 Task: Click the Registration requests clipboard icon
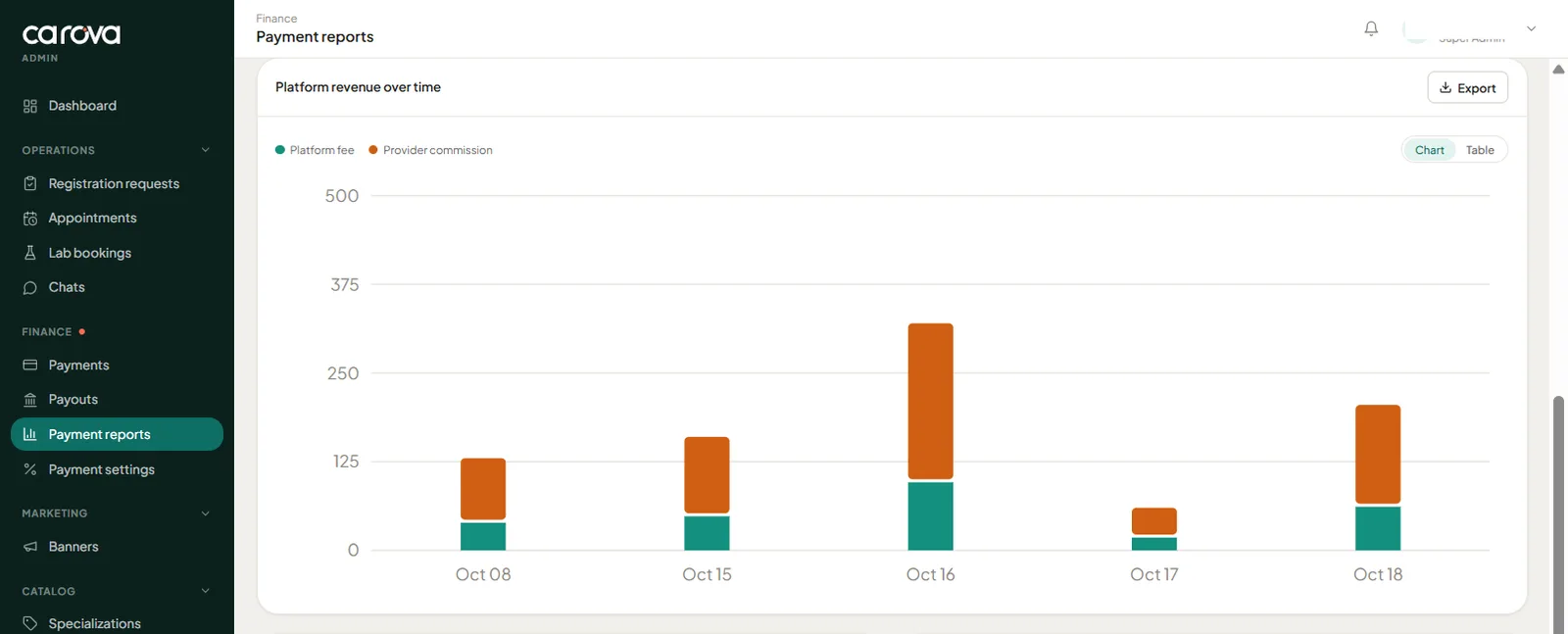[30, 183]
